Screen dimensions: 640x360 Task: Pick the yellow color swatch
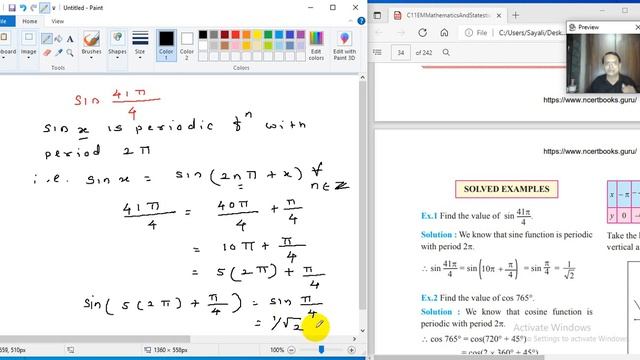[x=257, y=35]
